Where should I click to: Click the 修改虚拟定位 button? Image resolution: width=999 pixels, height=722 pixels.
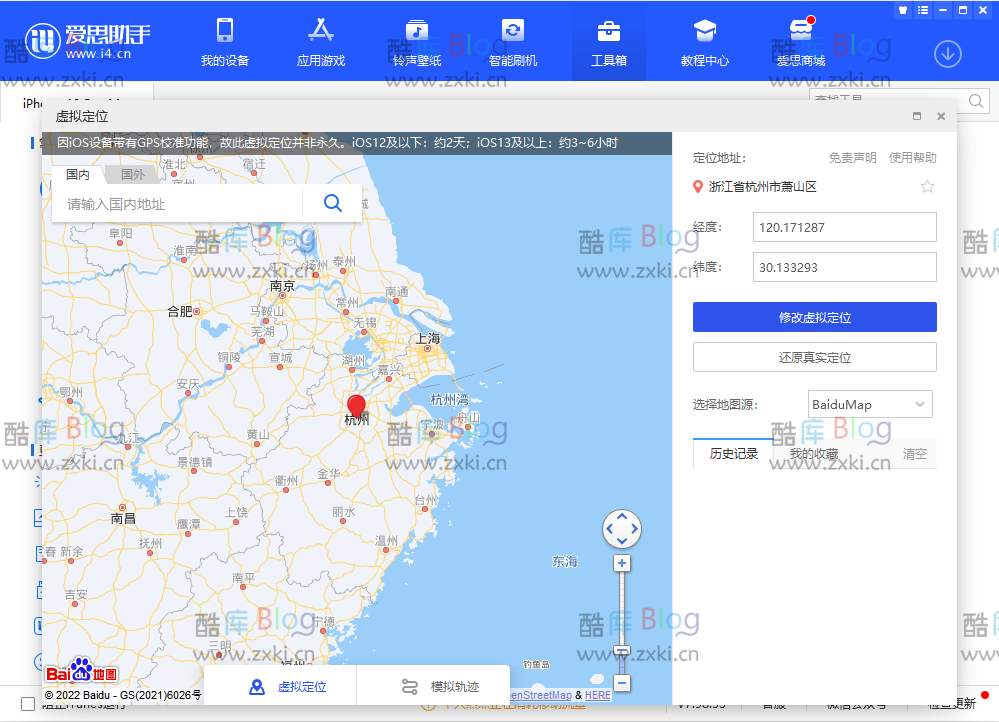point(814,317)
